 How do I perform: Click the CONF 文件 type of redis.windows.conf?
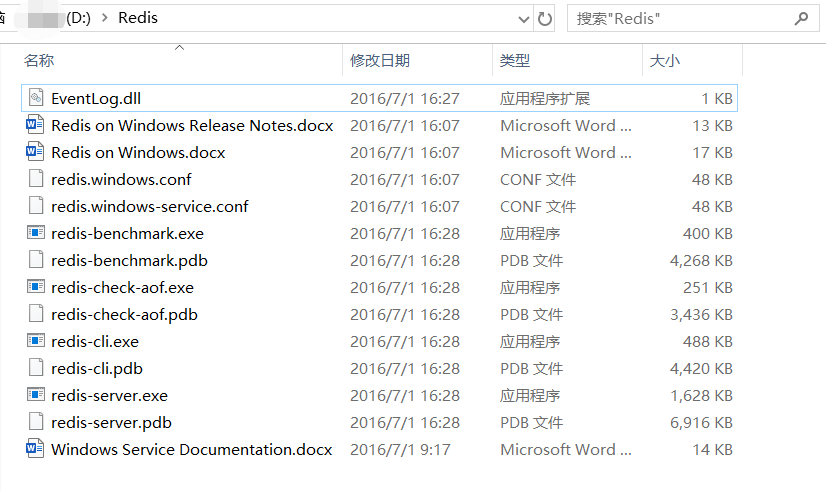538,180
